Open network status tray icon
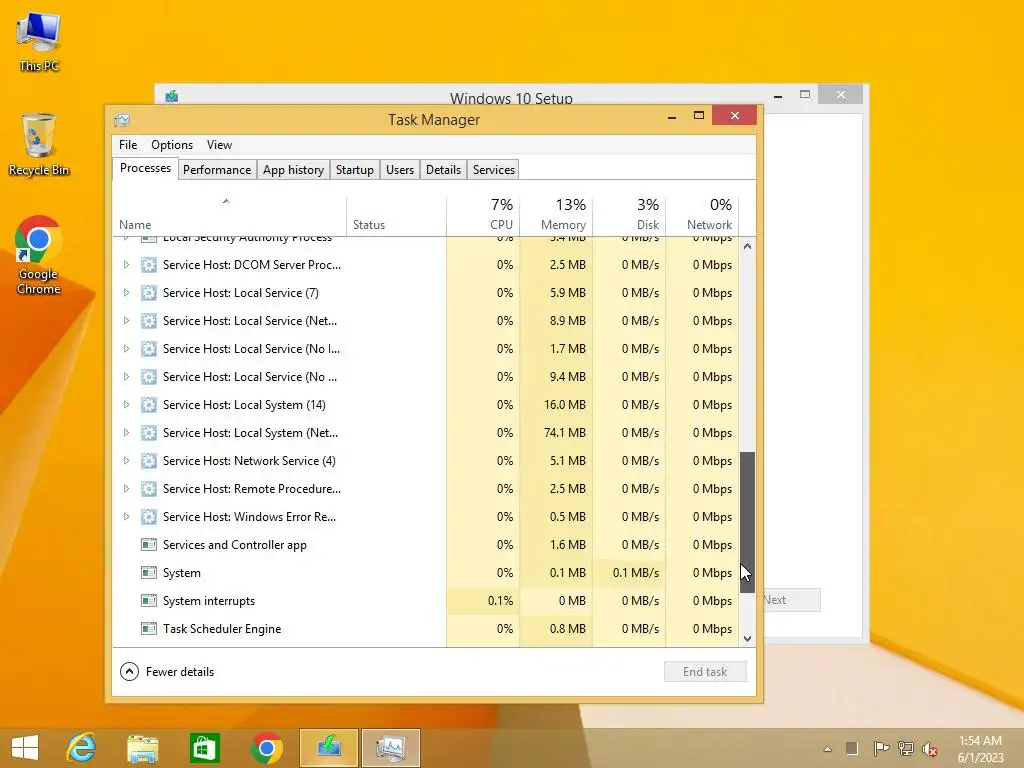This screenshot has width=1024, height=768. (x=906, y=749)
